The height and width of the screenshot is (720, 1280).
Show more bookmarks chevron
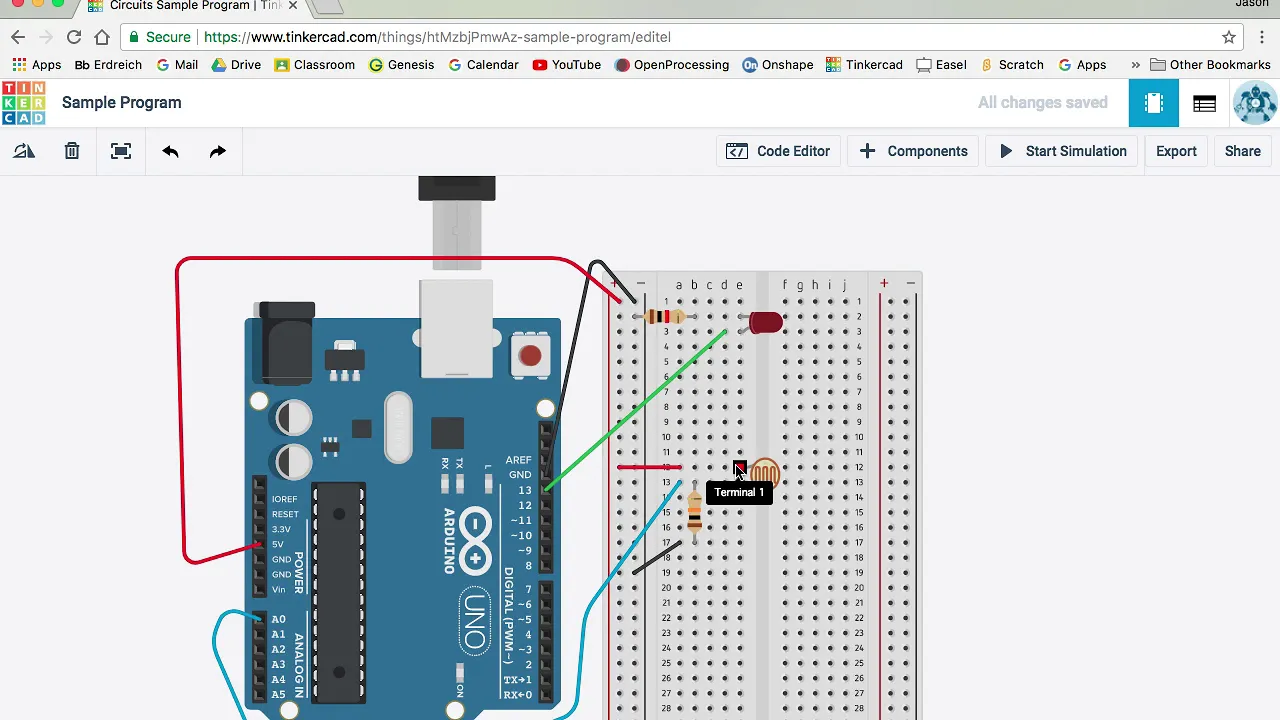(x=1135, y=65)
